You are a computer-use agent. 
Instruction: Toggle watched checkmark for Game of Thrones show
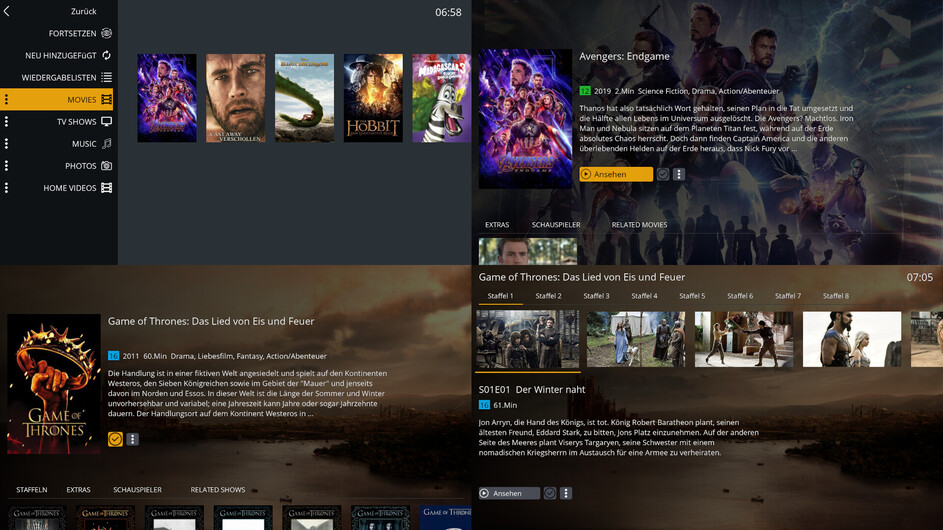point(115,439)
